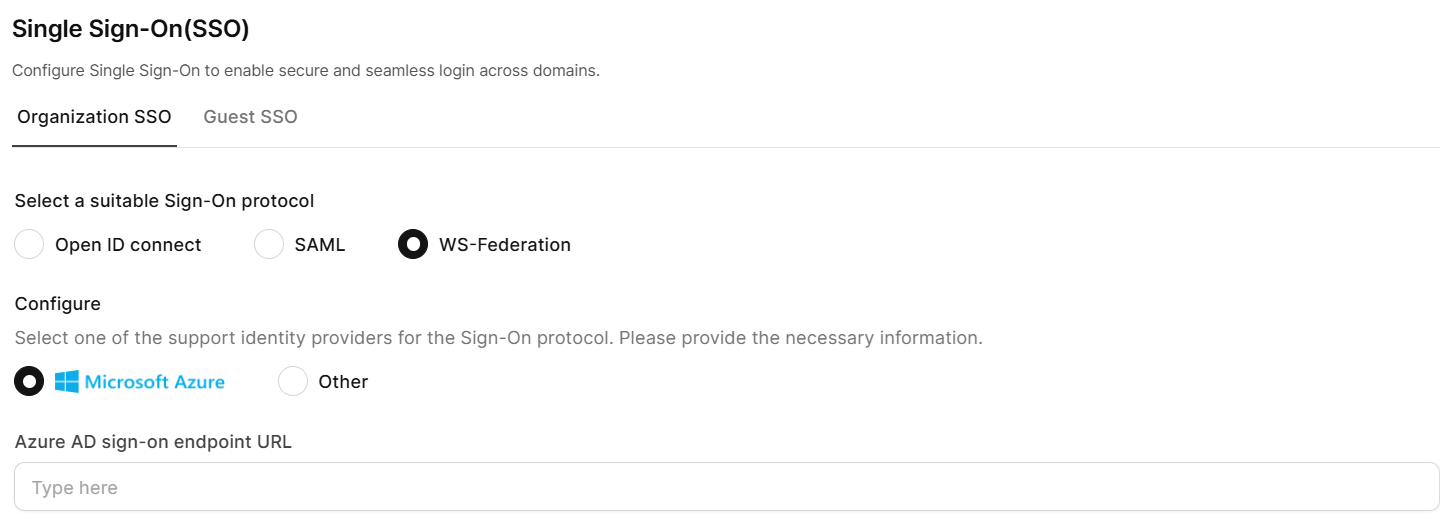The image size is (1440, 530).
Task: Click the "Azure AD sign-on endpoint URL" label
Action: tap(153, 441)
